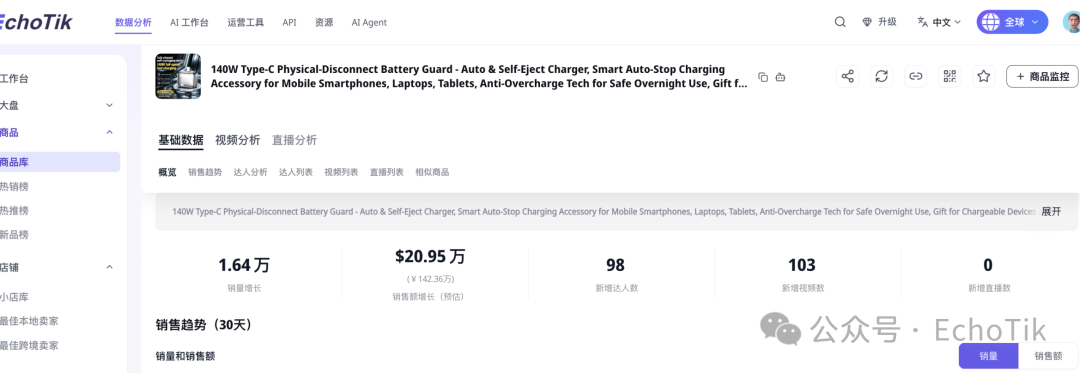Screen dimensions: 1080x373
Task: Open the 中文 language dropdown
Action: click(x=939, y=22)
